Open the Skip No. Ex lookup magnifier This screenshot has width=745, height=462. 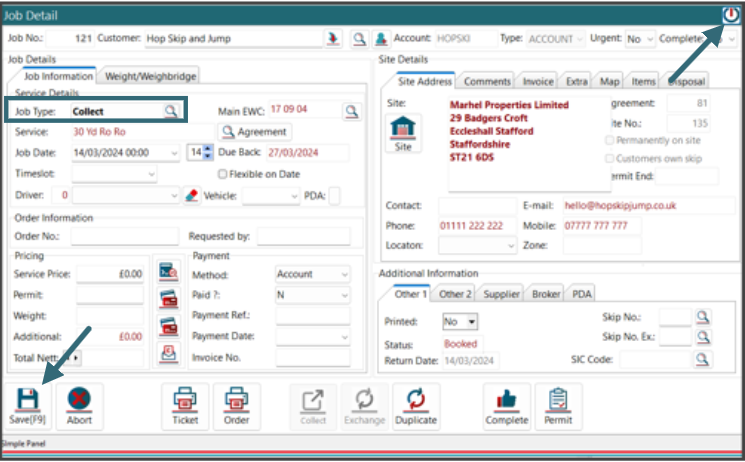pos(703,337)
